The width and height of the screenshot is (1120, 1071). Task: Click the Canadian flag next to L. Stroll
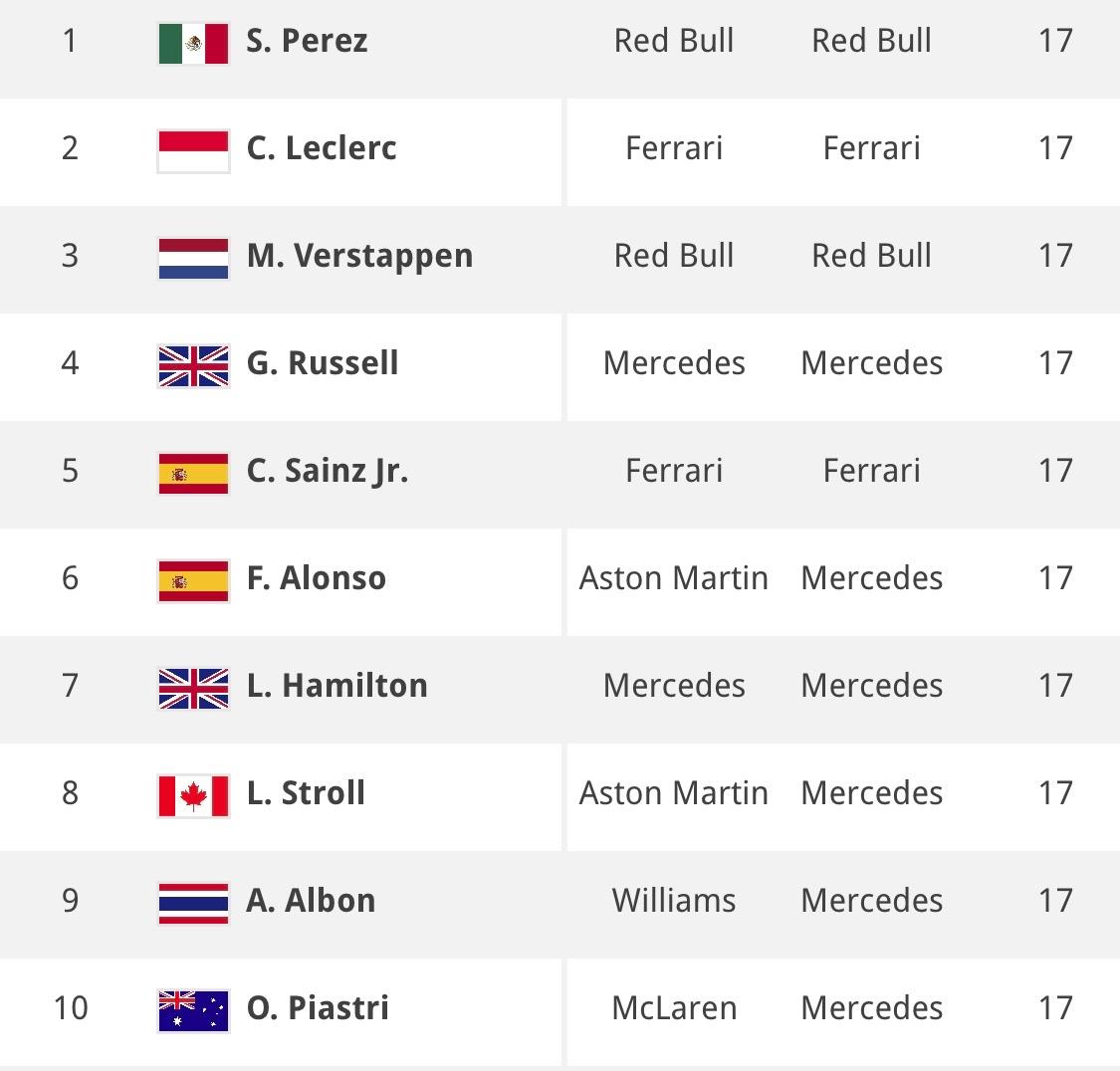click(x=193, y=795)
